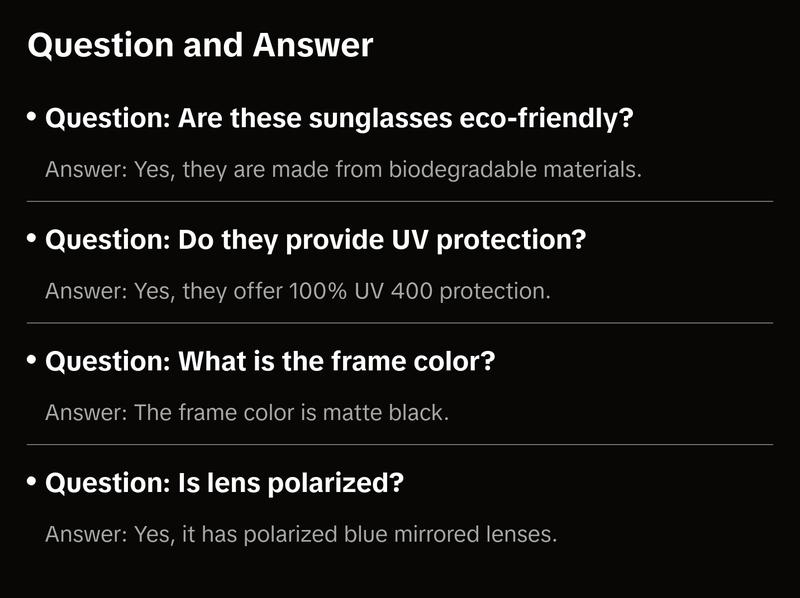
Task: Click the divider line below the matte black answer
Action: (400, 444)
